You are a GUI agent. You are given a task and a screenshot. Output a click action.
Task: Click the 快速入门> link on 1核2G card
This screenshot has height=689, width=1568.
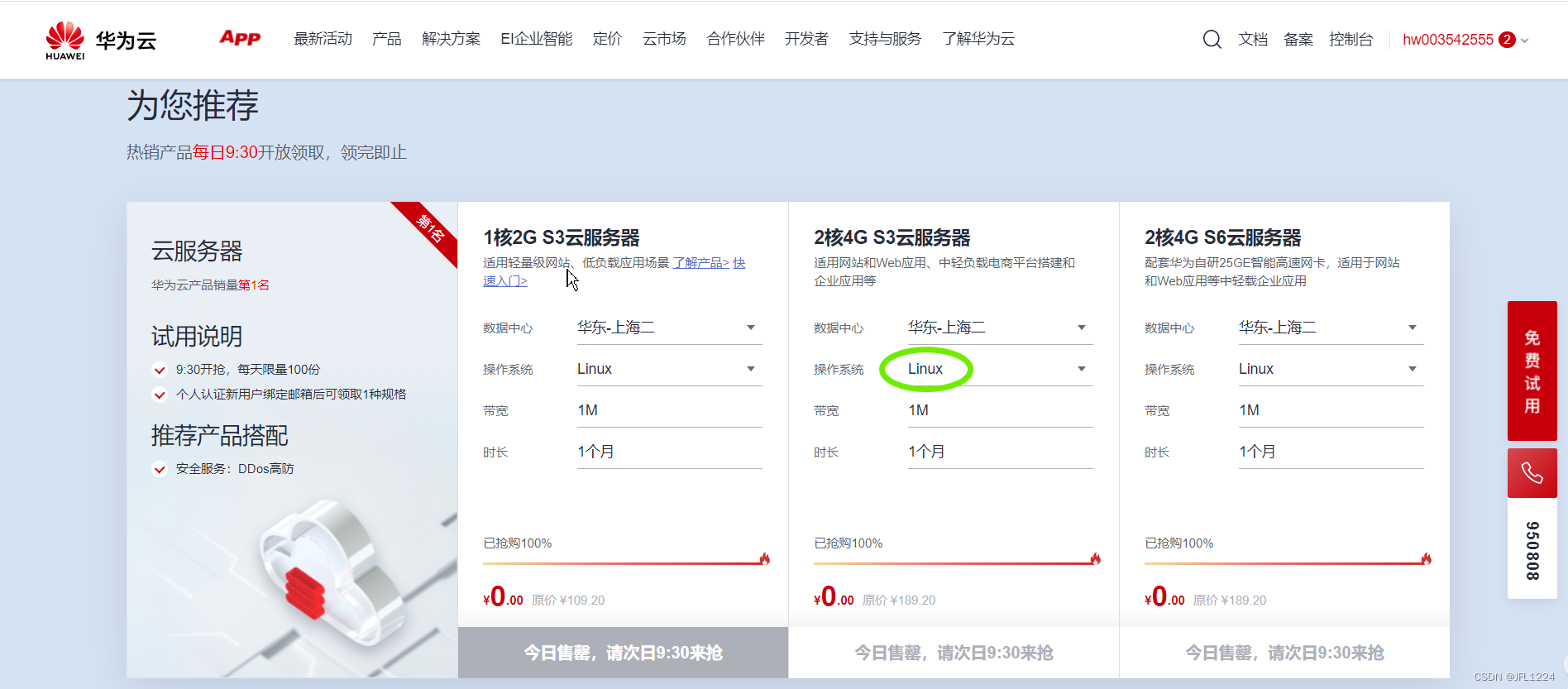[x=504, y=281]
